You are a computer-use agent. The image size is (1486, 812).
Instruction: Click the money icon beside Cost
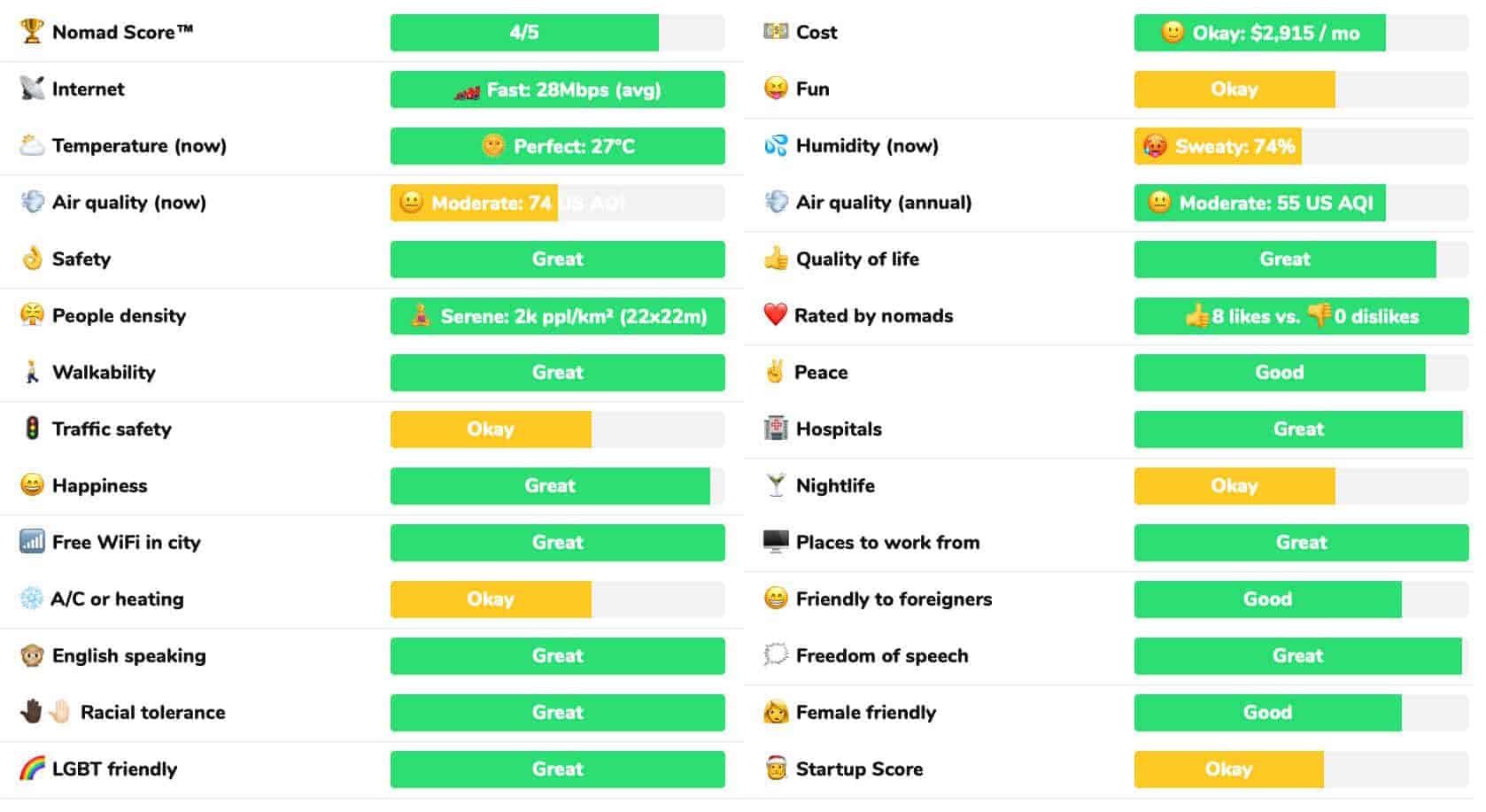pos(776,32)
